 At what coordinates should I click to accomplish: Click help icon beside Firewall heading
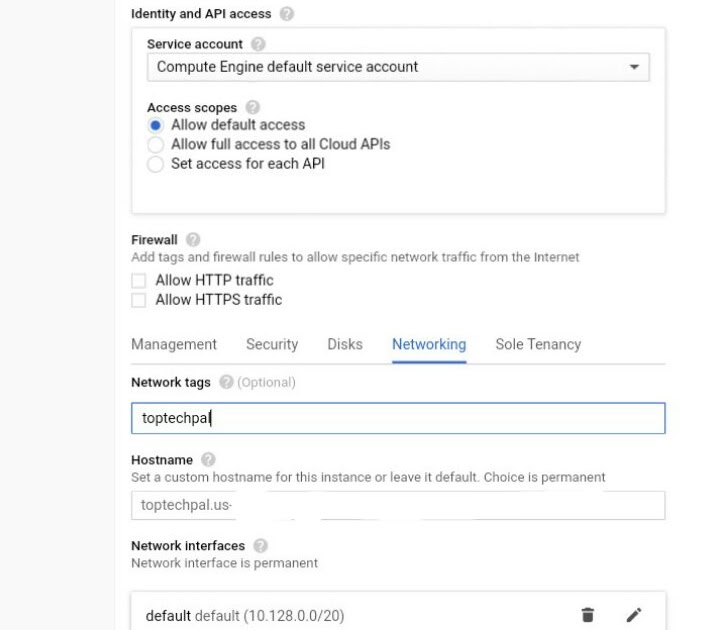193,240
